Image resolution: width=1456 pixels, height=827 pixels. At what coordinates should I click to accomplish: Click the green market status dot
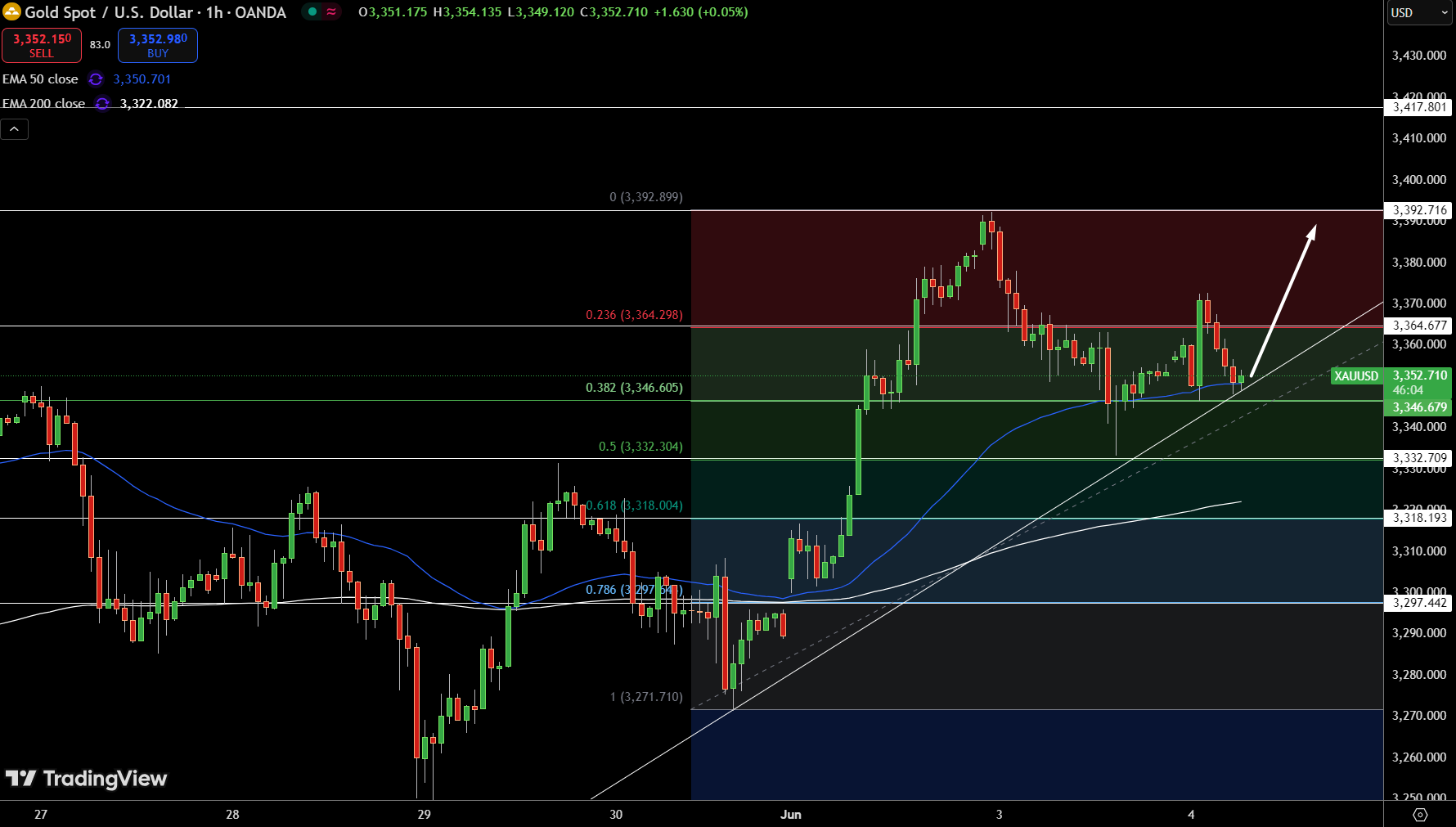tap(312, 11)
